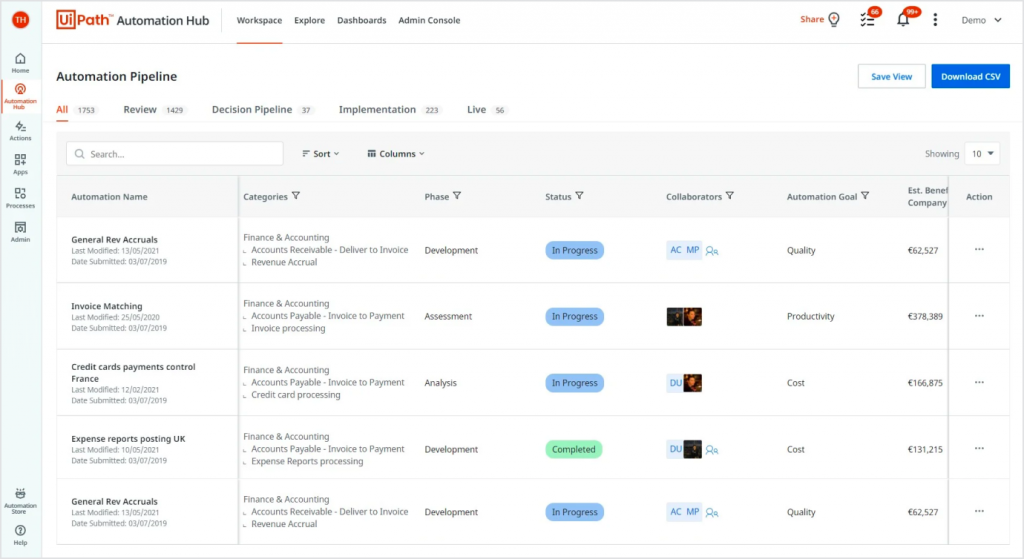Open Actions in the sidebar
Viewport: 1024px width, 559px height.
(x=20, y=131)
